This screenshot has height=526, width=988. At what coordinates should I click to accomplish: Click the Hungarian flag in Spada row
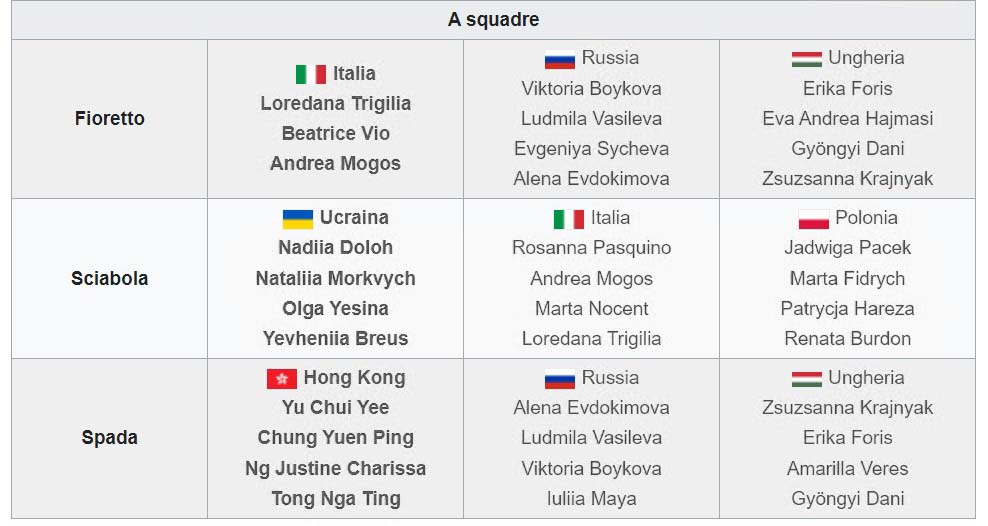point(807,379)
